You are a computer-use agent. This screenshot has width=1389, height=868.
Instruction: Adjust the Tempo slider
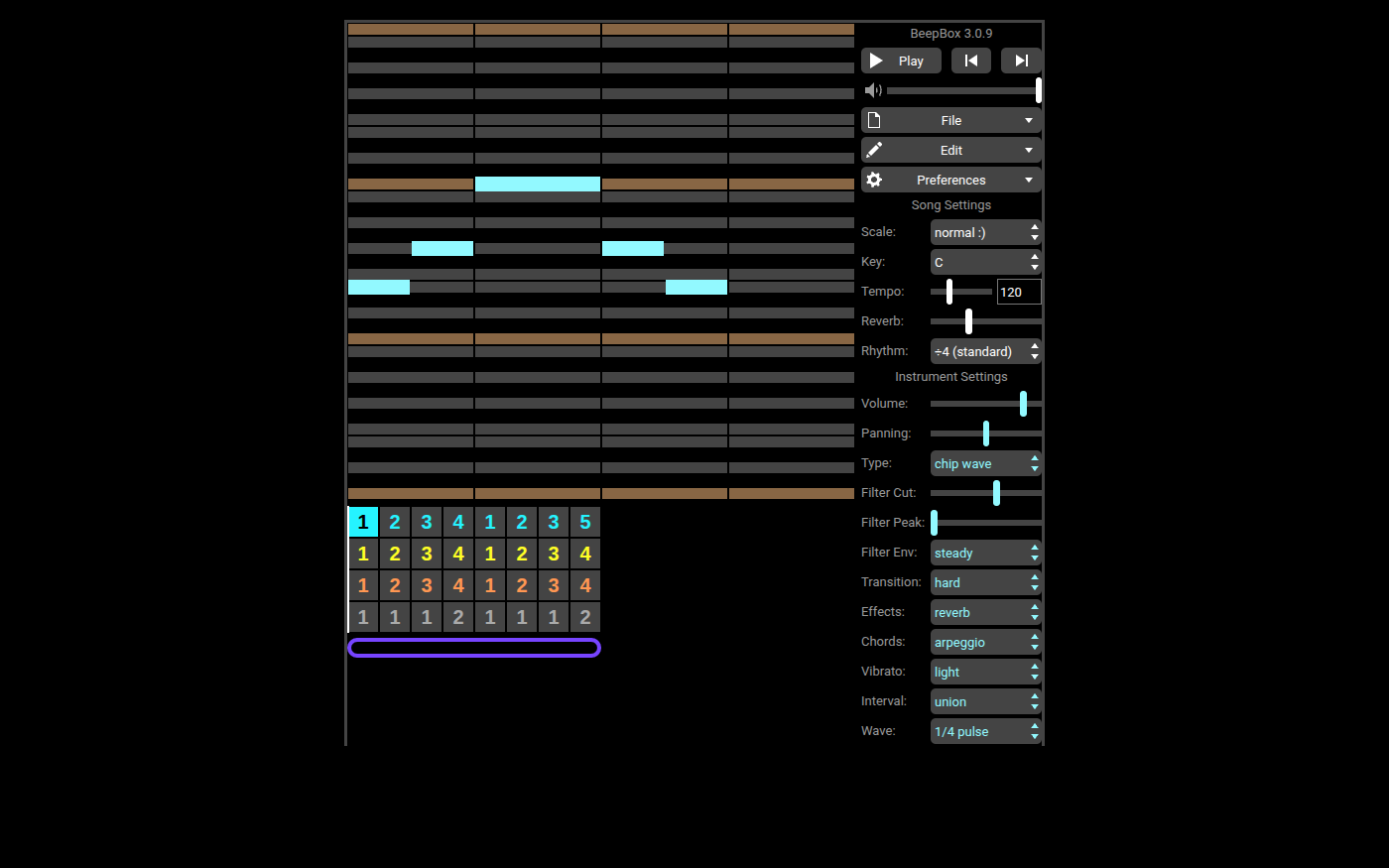point(961,292)
